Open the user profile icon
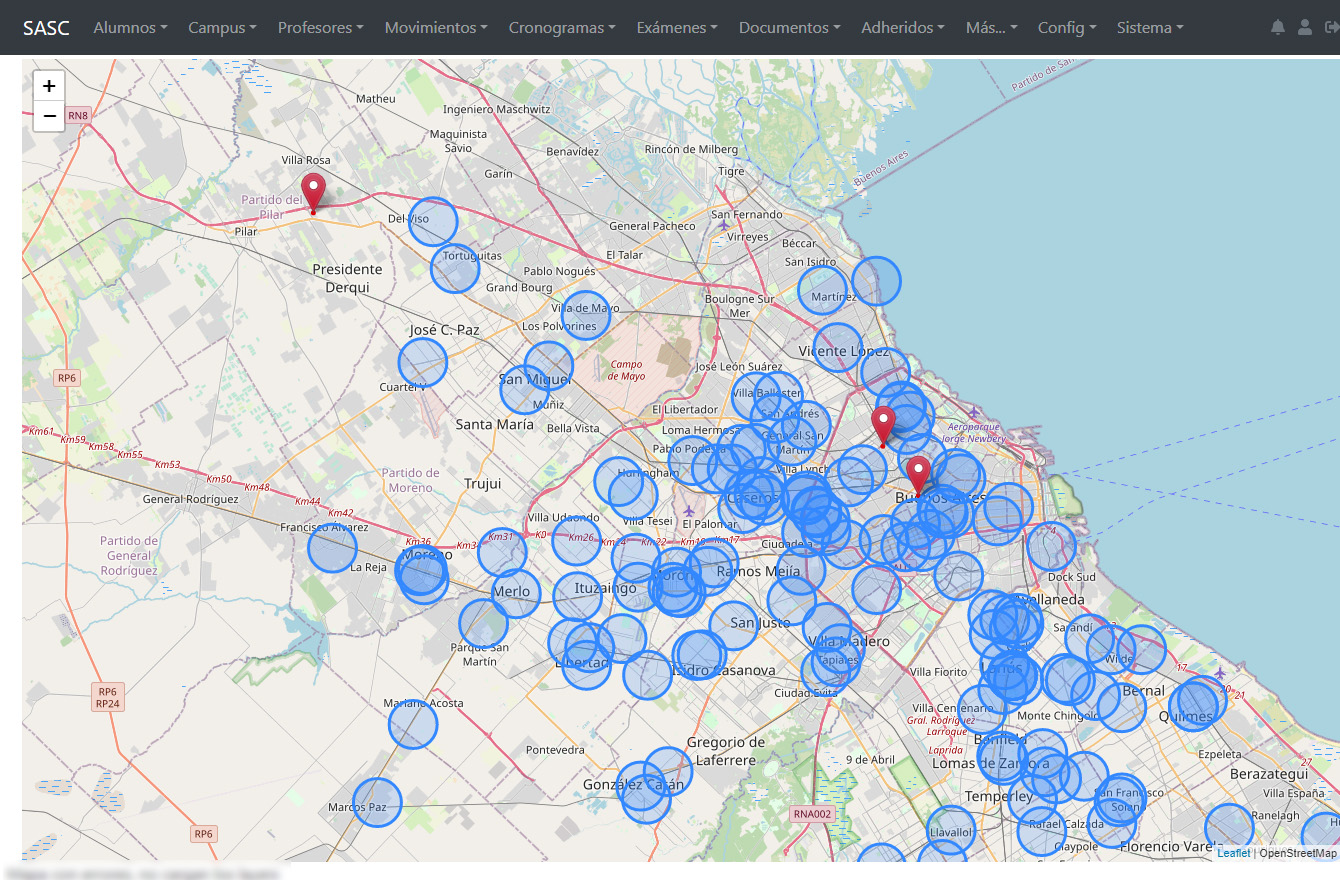1340x880 pixels. tap(1305, 28)
